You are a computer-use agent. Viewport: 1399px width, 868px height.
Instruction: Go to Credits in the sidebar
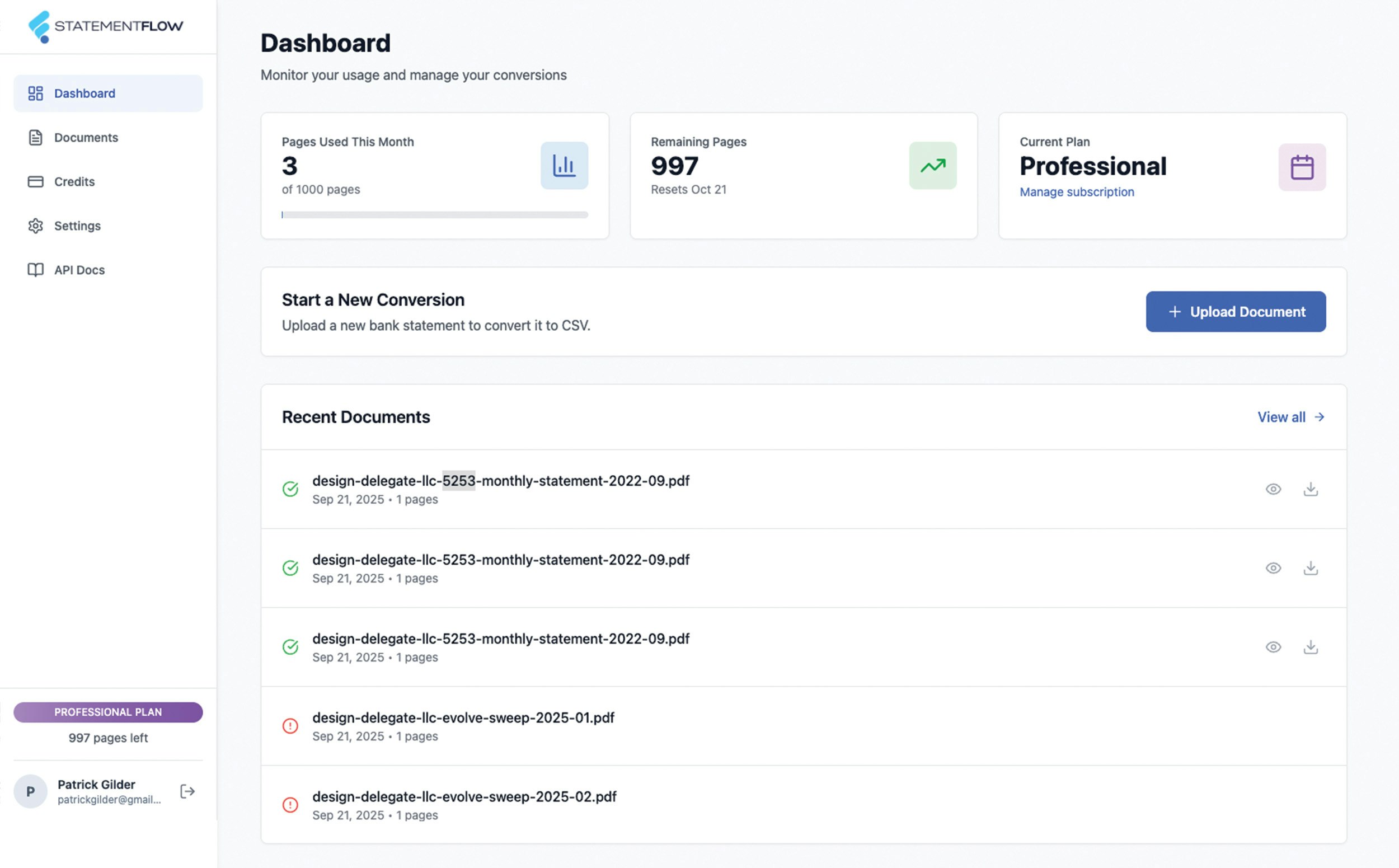74,181
